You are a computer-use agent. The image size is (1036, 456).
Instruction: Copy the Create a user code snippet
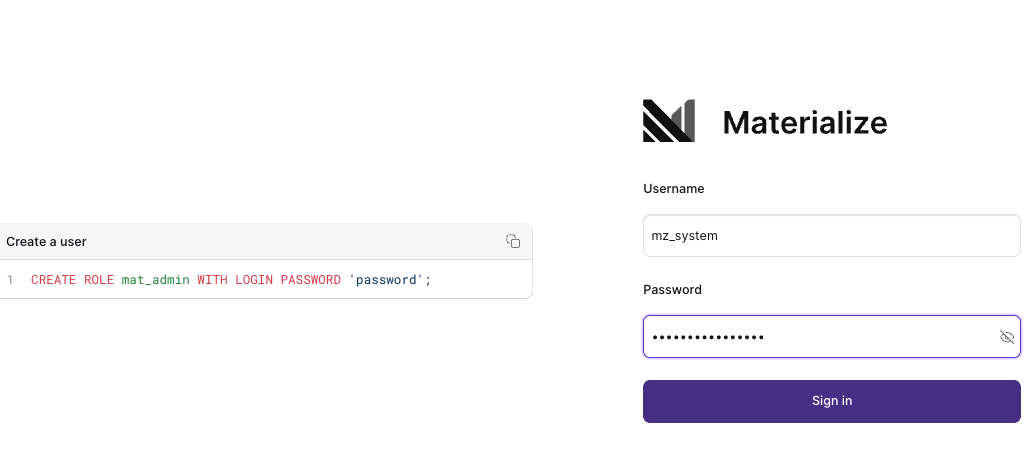(x=513, y=241)
